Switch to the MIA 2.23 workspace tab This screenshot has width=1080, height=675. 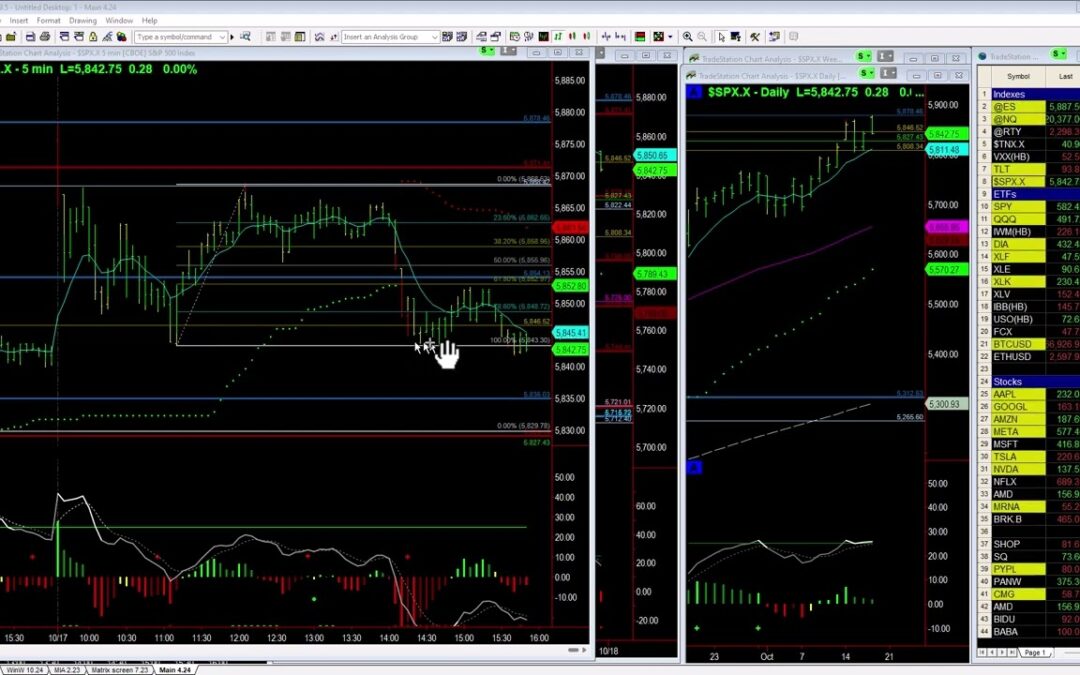click(67, 669)
